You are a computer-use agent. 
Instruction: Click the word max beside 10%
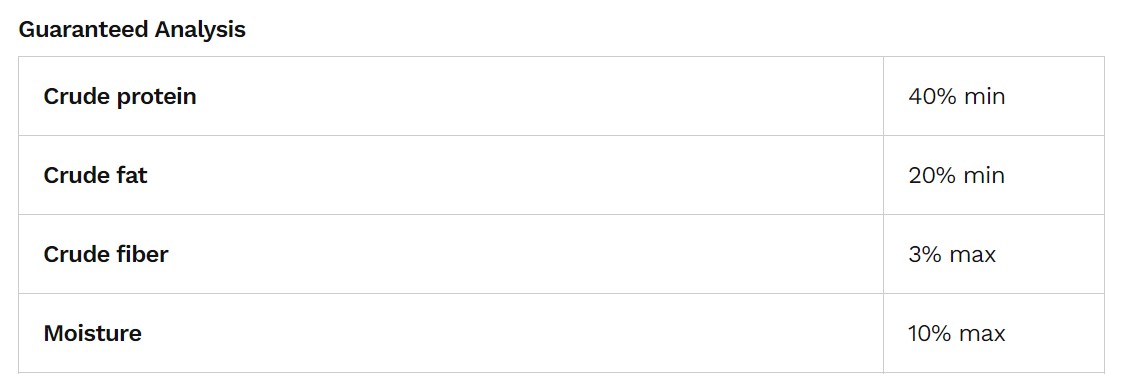982,335
